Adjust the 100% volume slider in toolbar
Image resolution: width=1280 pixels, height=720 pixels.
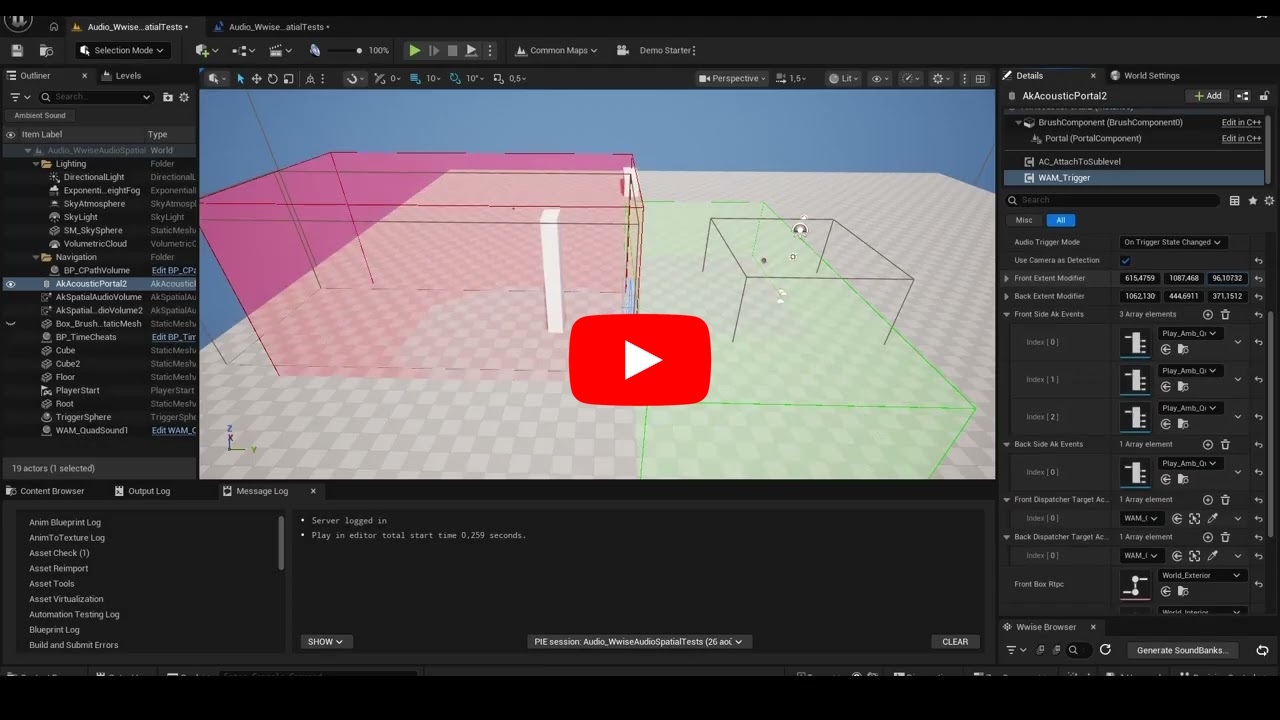pos(346,50)
